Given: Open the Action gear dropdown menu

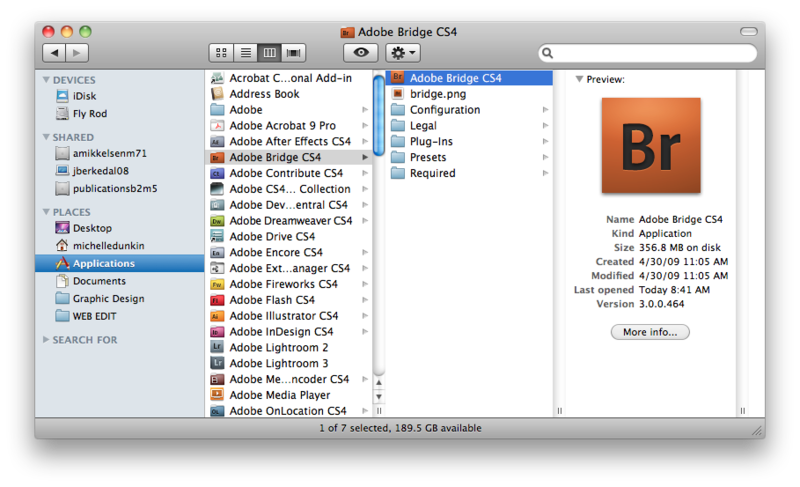Looking at the screenshot, I should [403, 52].
